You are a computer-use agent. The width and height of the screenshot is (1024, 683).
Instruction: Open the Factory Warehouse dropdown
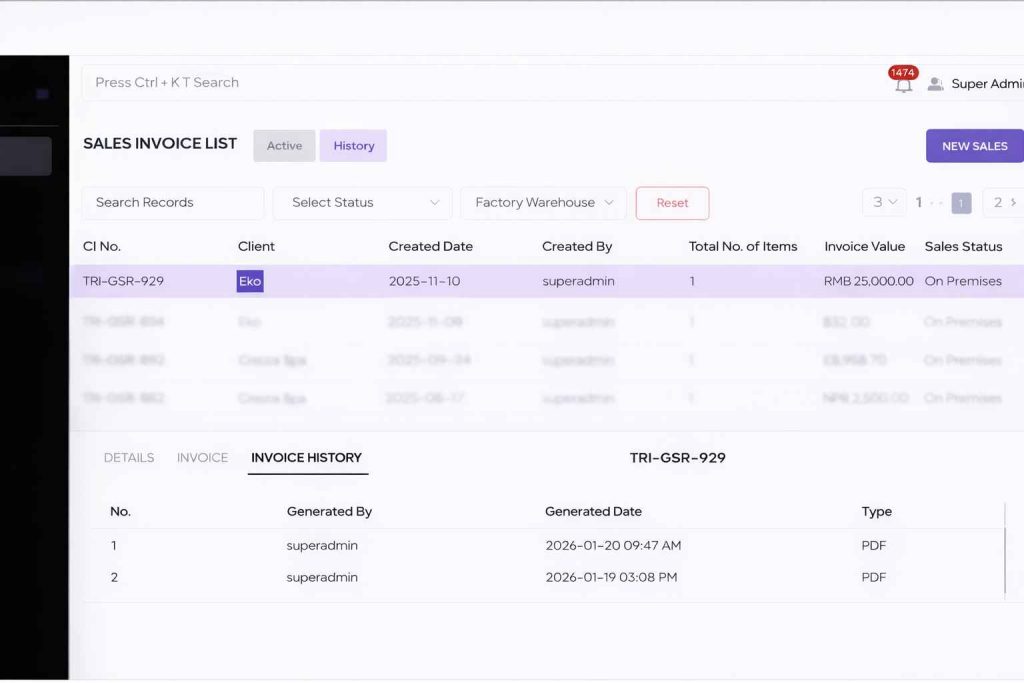tap(543, 202)
